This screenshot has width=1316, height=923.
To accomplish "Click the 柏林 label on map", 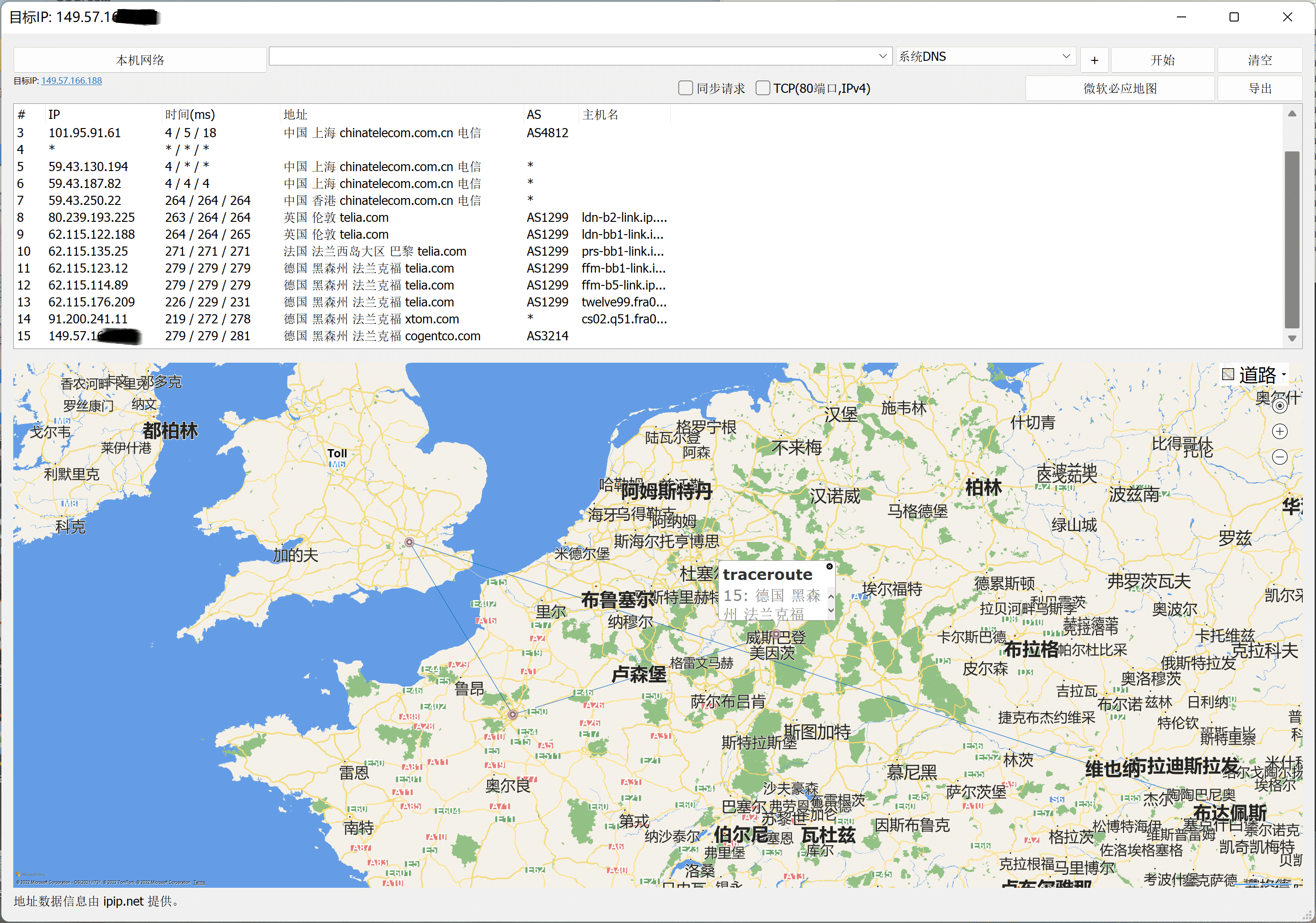I will click(x=983, y=487).
